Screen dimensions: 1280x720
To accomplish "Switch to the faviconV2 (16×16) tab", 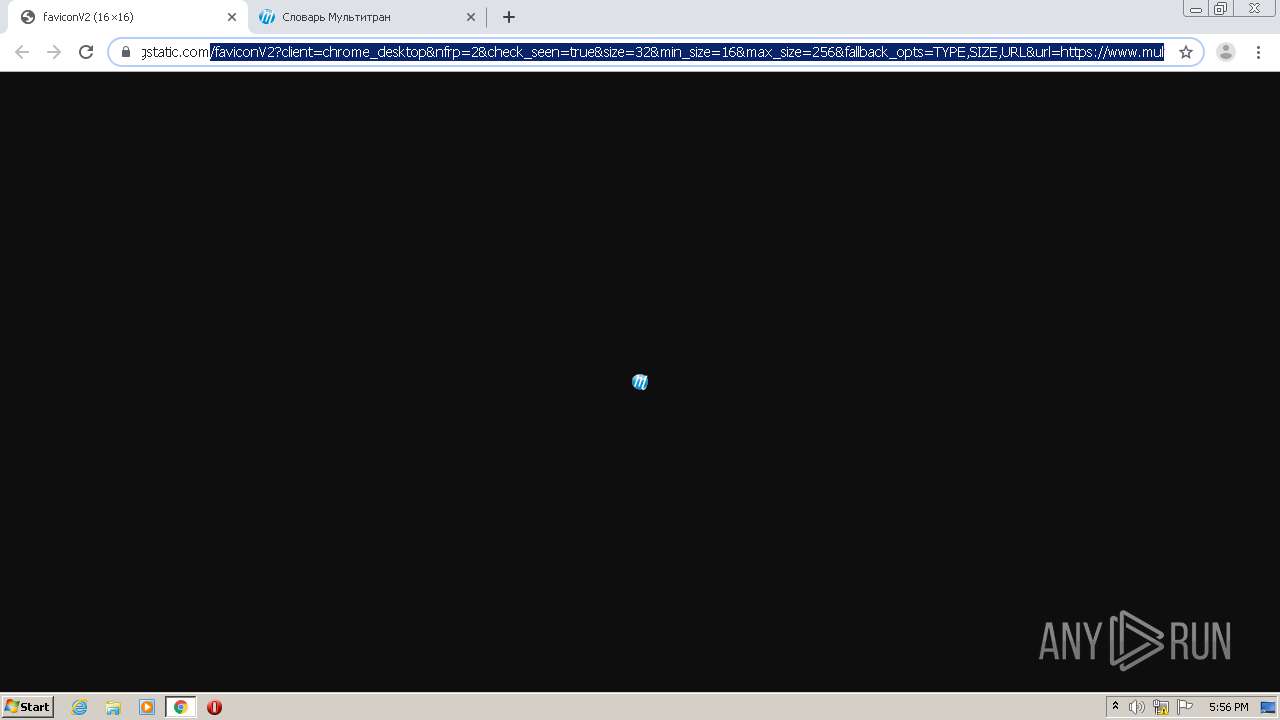I will click(x=128, y=17).
